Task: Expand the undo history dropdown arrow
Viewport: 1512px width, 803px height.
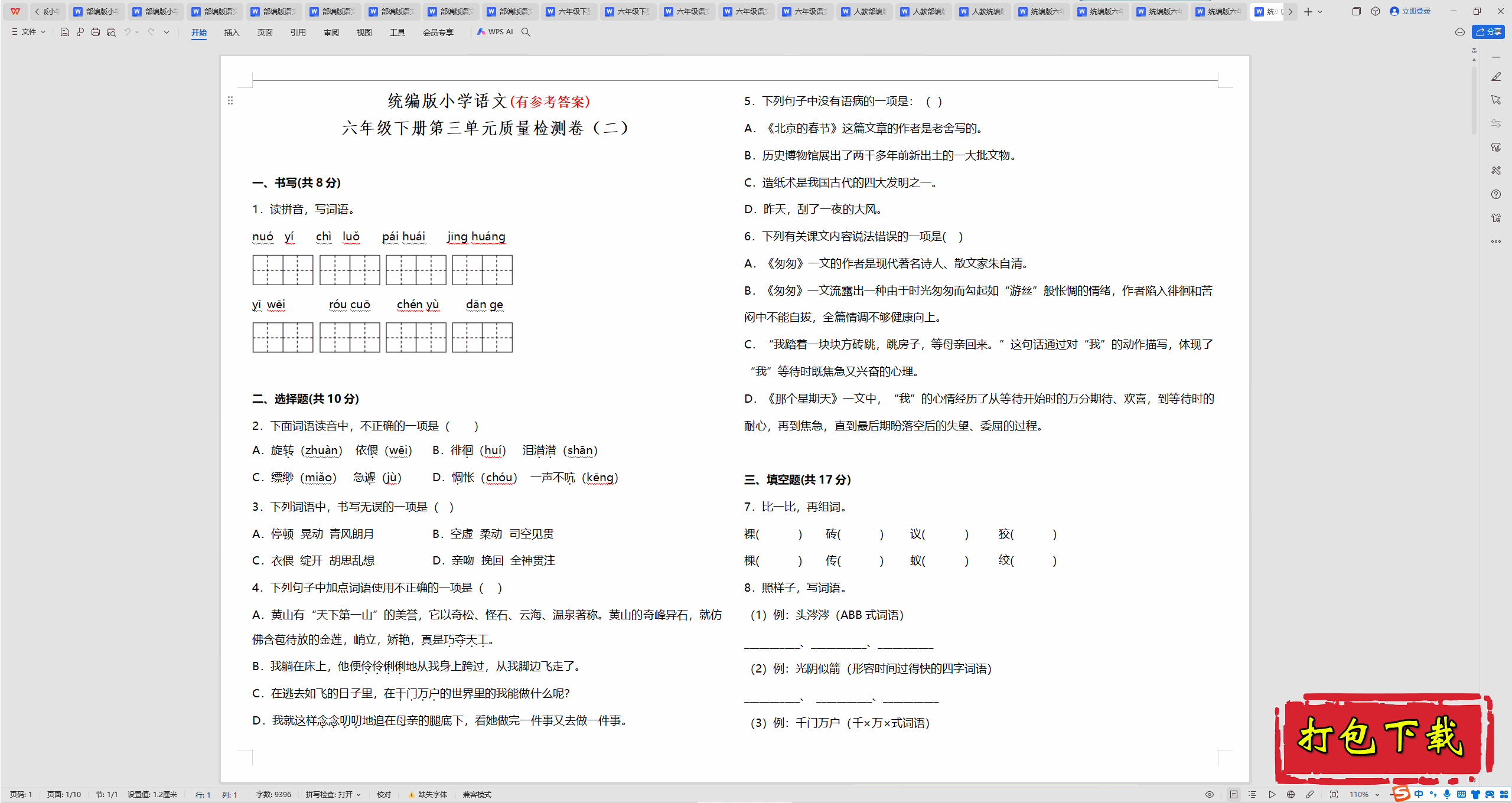Action: pyautogui.click(x=137, y=32)
